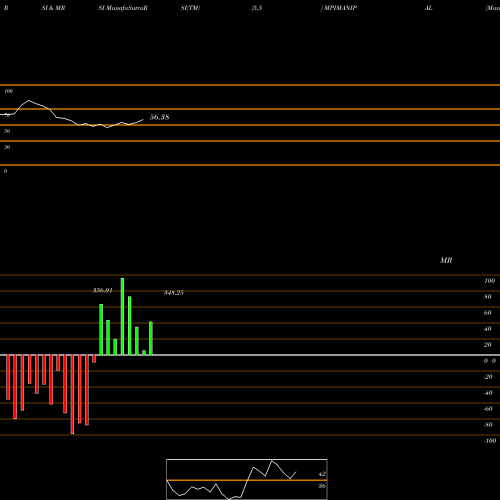The width and height of the screenshot is (500, 500).
Task: Click the 50 level label on the RSI axis
Action: pos(7,131)
